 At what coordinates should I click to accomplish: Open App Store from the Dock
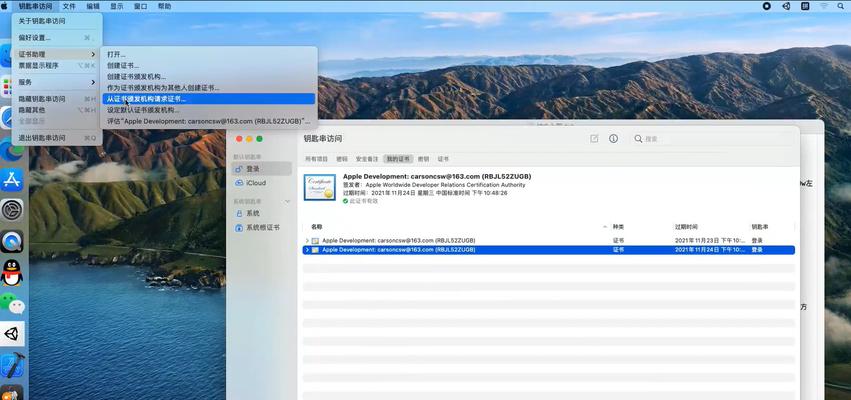[x=11, y=180]
